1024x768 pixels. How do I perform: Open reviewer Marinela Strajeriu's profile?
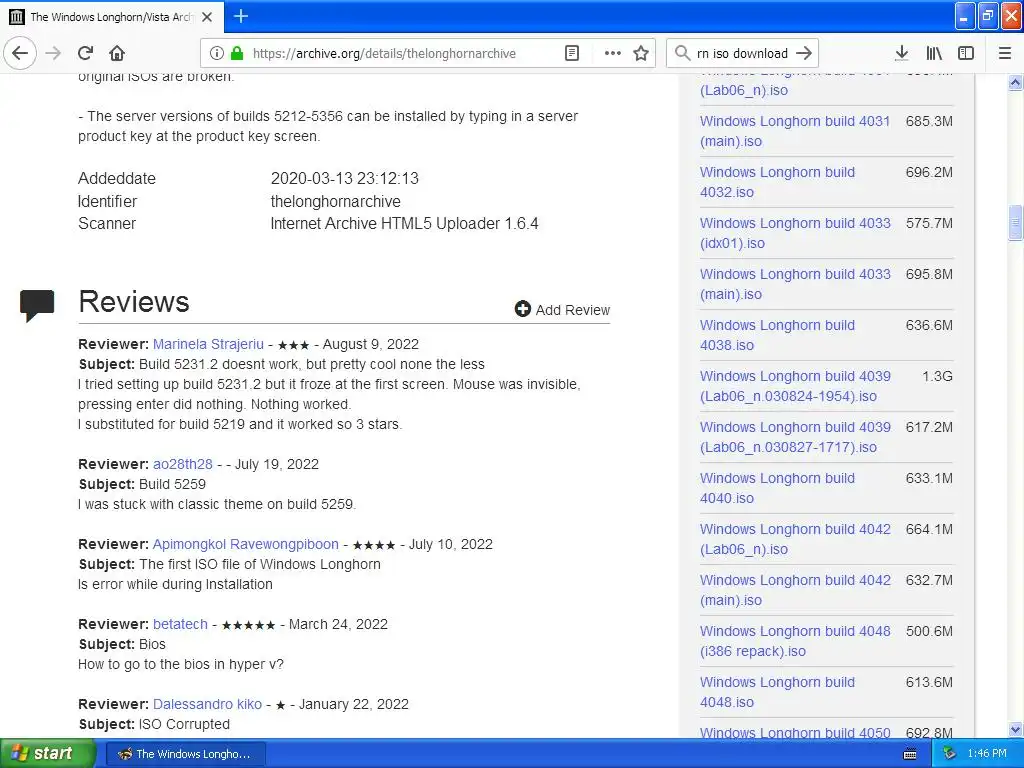click(x=208, y=344)
